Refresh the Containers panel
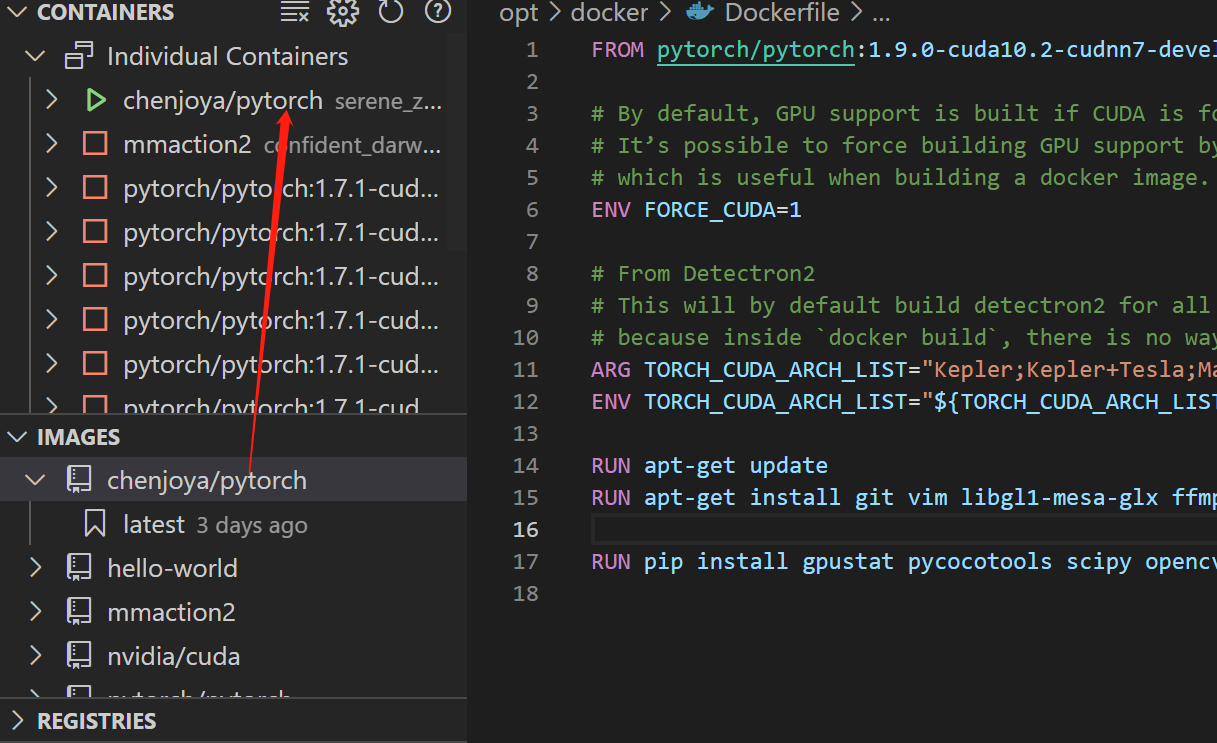1217x743 pixels. [x=390, y=13]
